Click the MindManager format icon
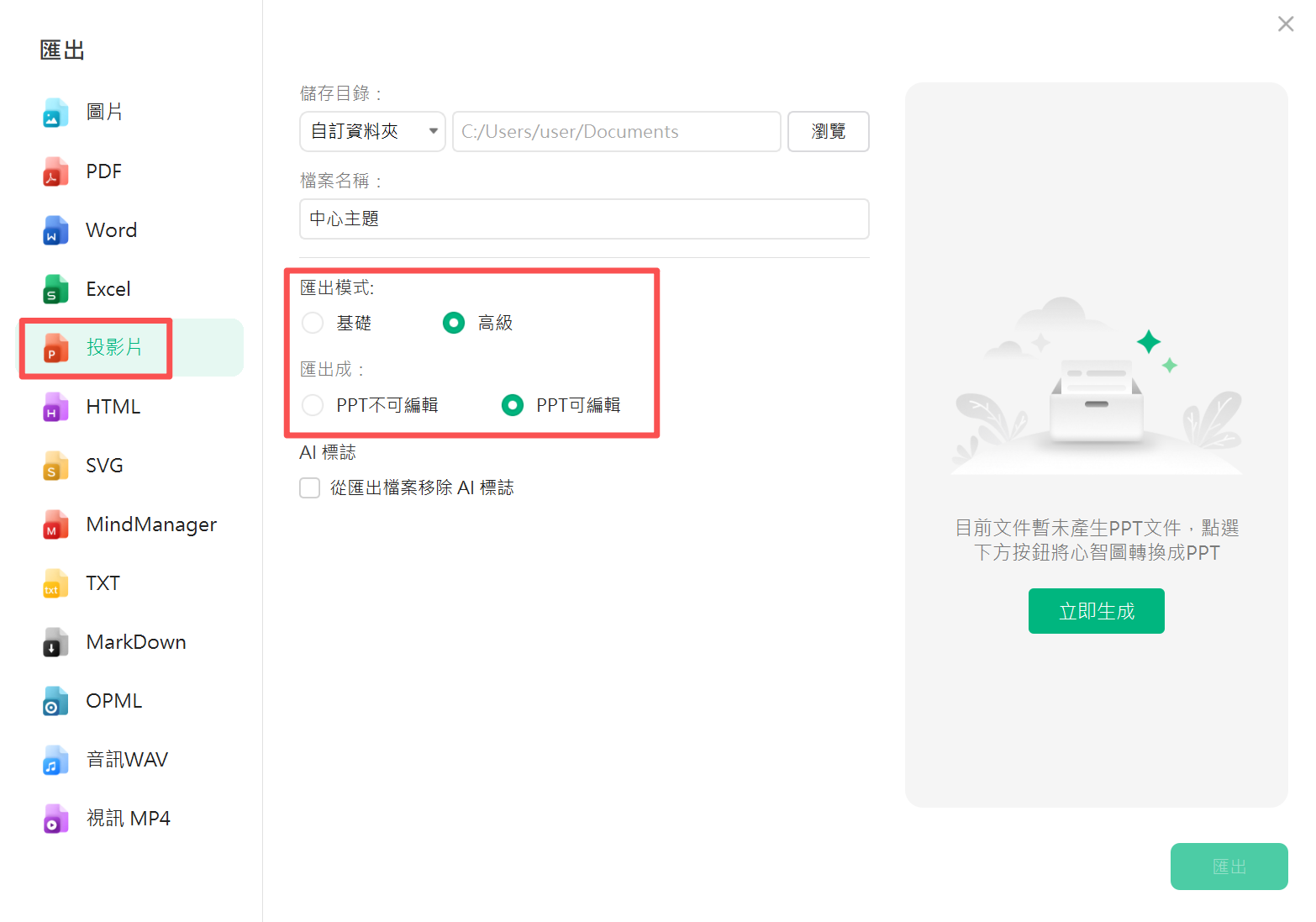The height and width of the screenshot is (922, 1316). [x=55, y=524]
